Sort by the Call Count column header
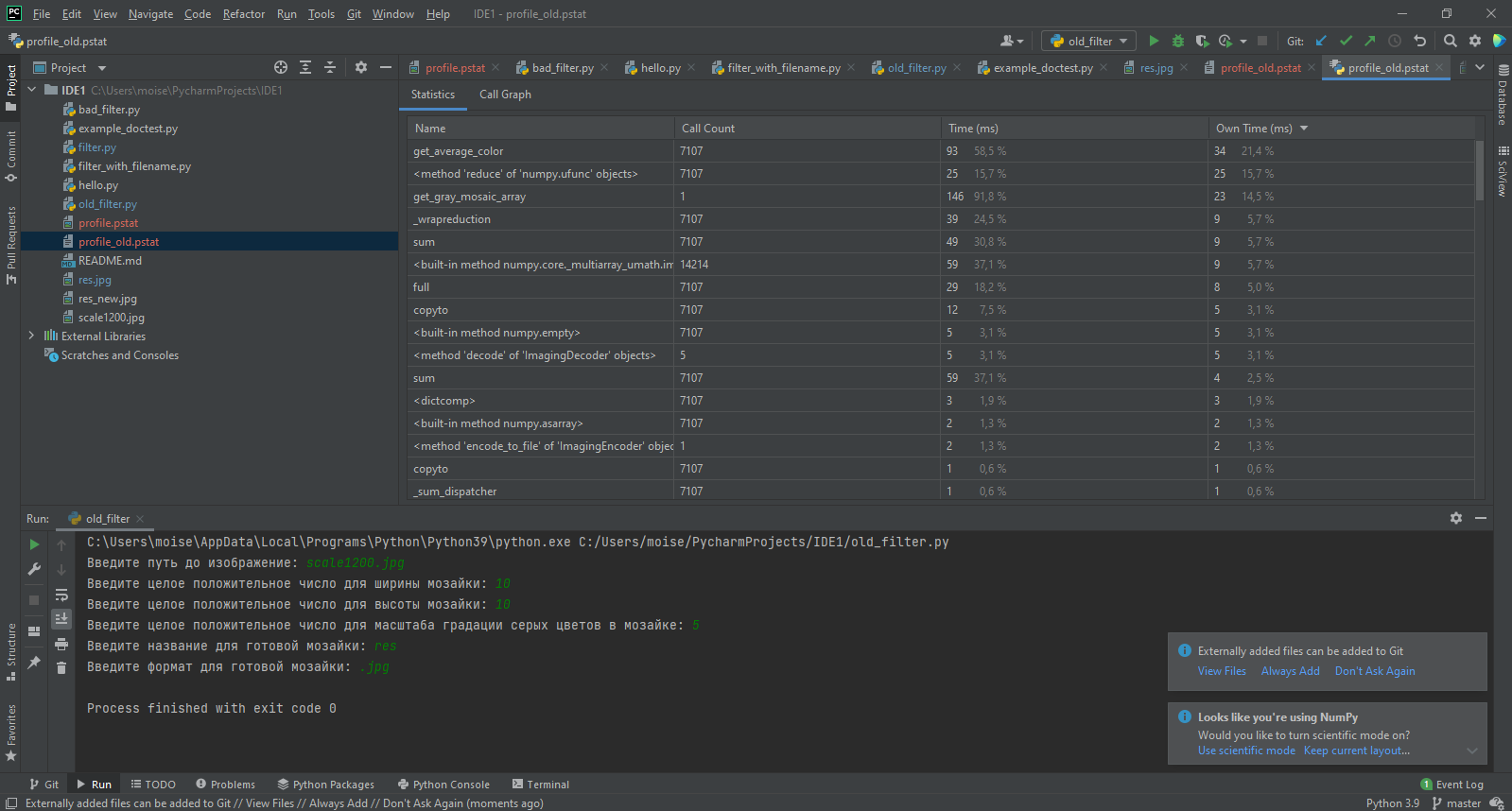The height and width of the screenshot is (811, 1512). [708, 129]
